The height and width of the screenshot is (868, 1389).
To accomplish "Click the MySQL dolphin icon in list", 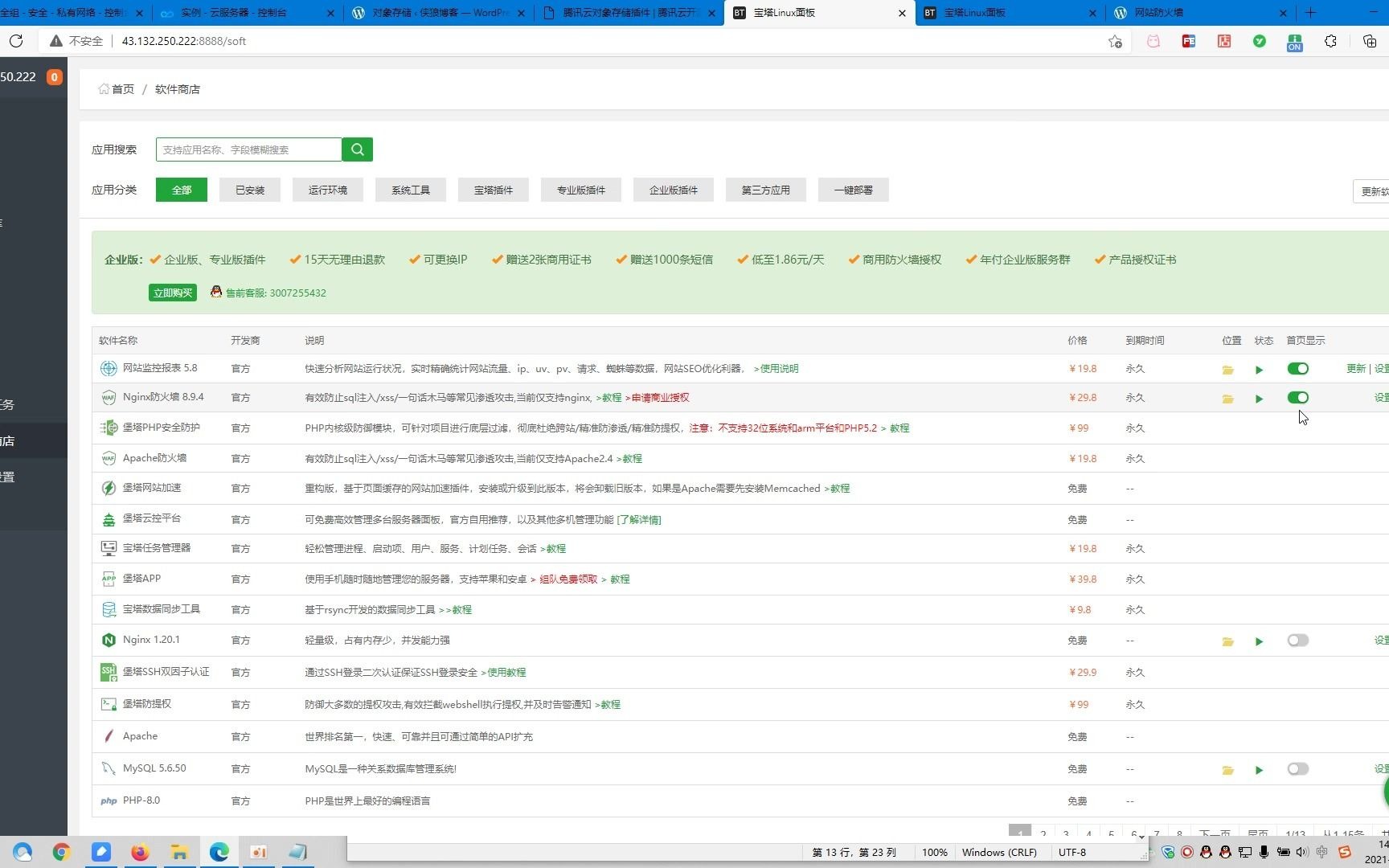I will pyautogui.click(x=109, y=768).
